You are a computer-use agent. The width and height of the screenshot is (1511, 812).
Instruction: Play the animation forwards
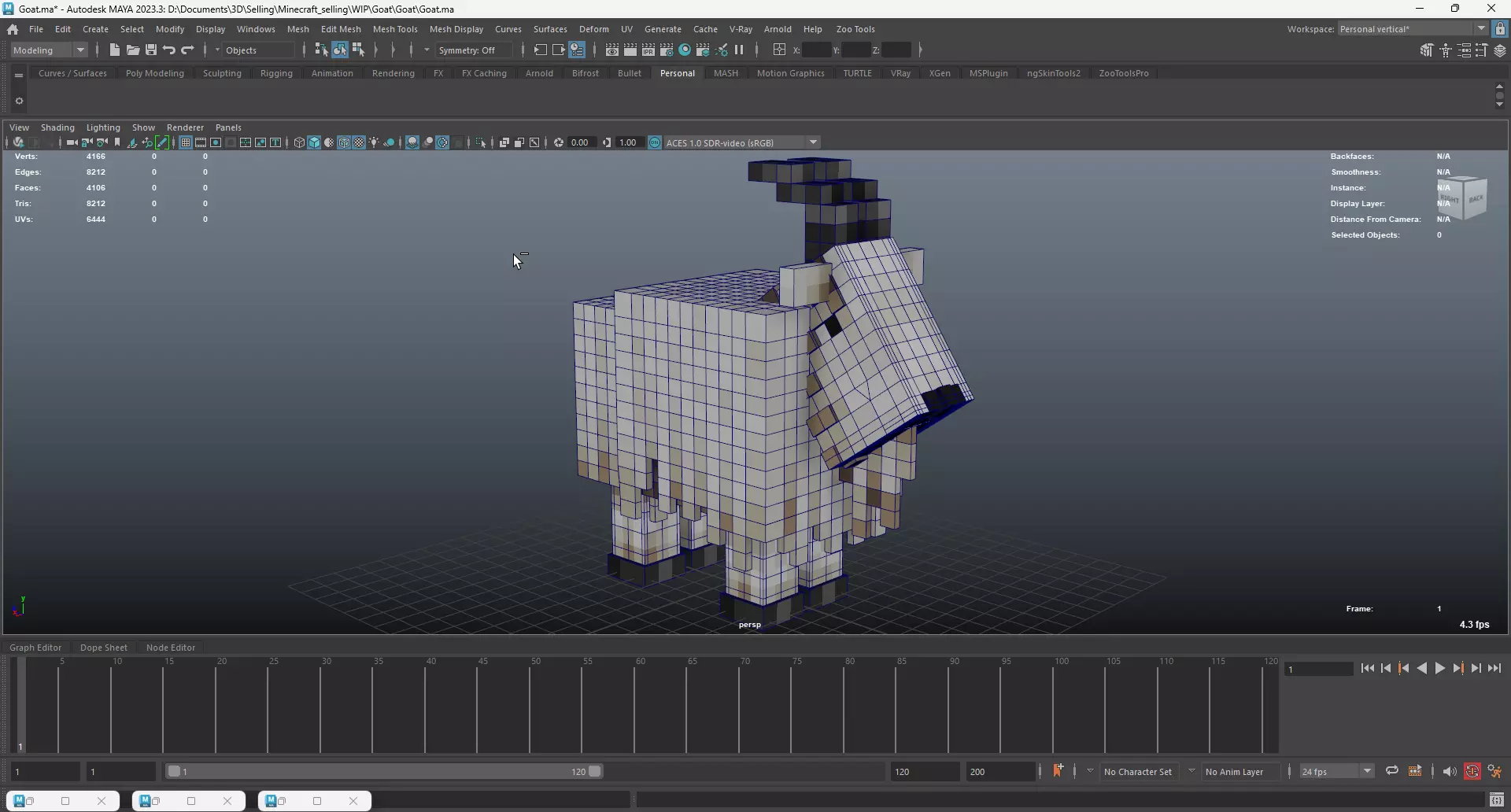[x=1440, y=668]
